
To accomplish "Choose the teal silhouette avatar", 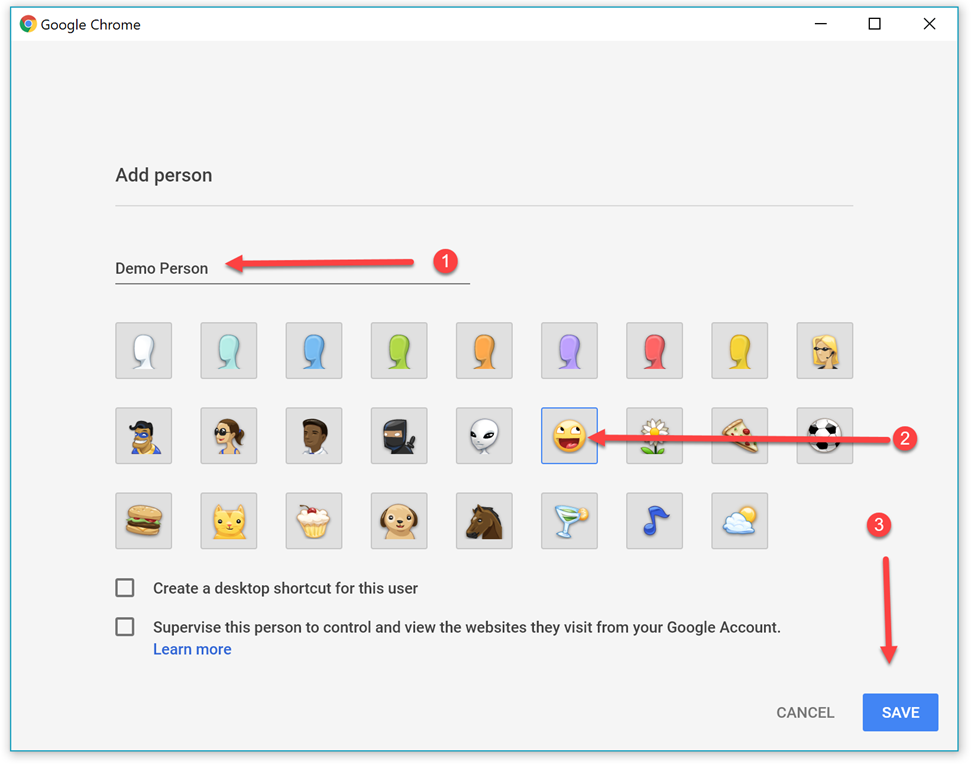I will click(x=229, y=351).
